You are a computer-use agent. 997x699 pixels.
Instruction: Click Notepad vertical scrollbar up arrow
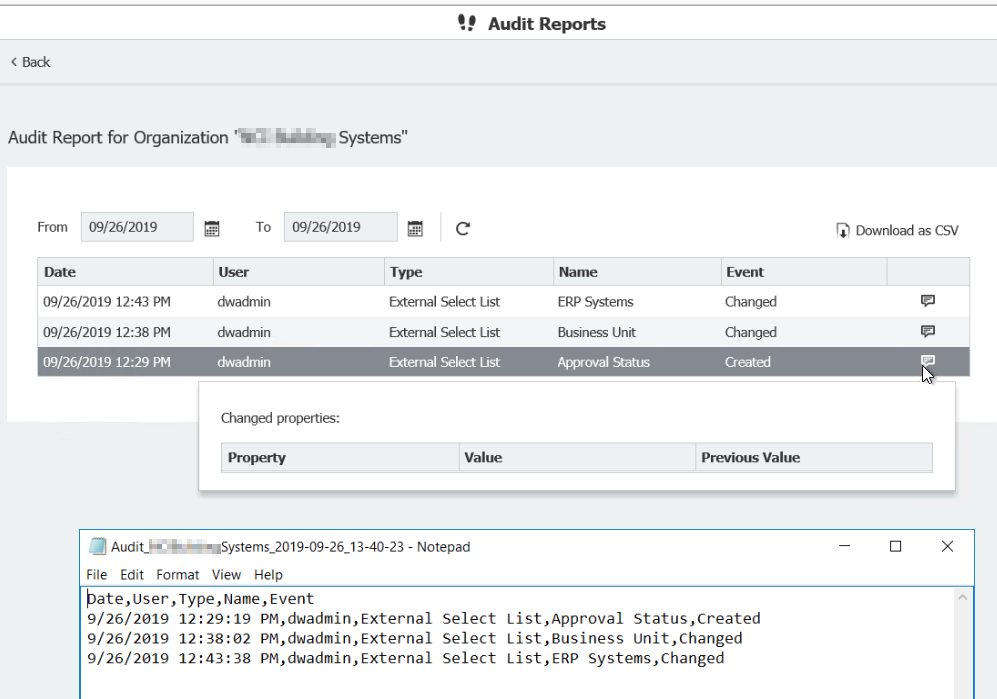[962, 597]
